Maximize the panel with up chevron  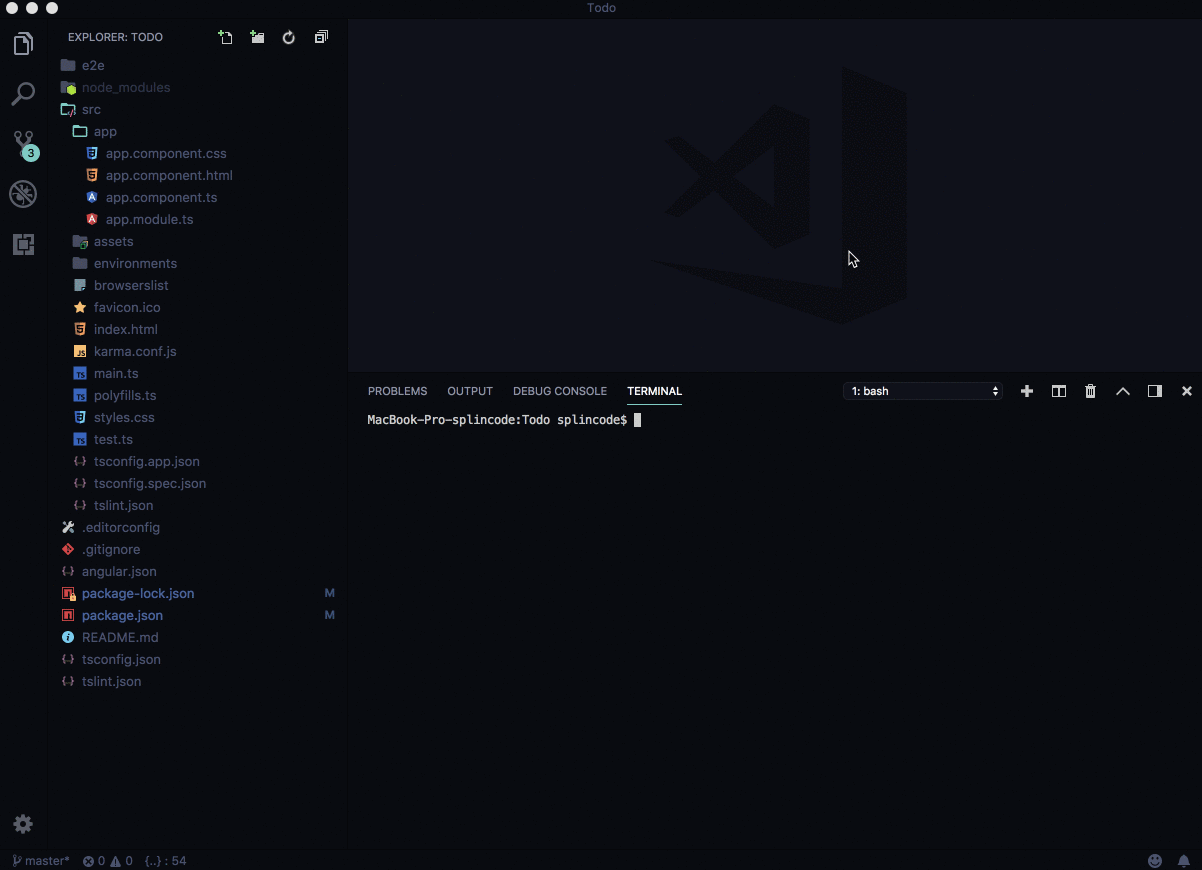pos(1123,391)
